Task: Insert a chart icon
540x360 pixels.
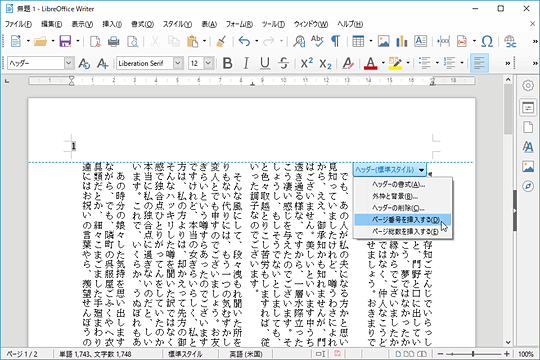Action: [402, 41]
